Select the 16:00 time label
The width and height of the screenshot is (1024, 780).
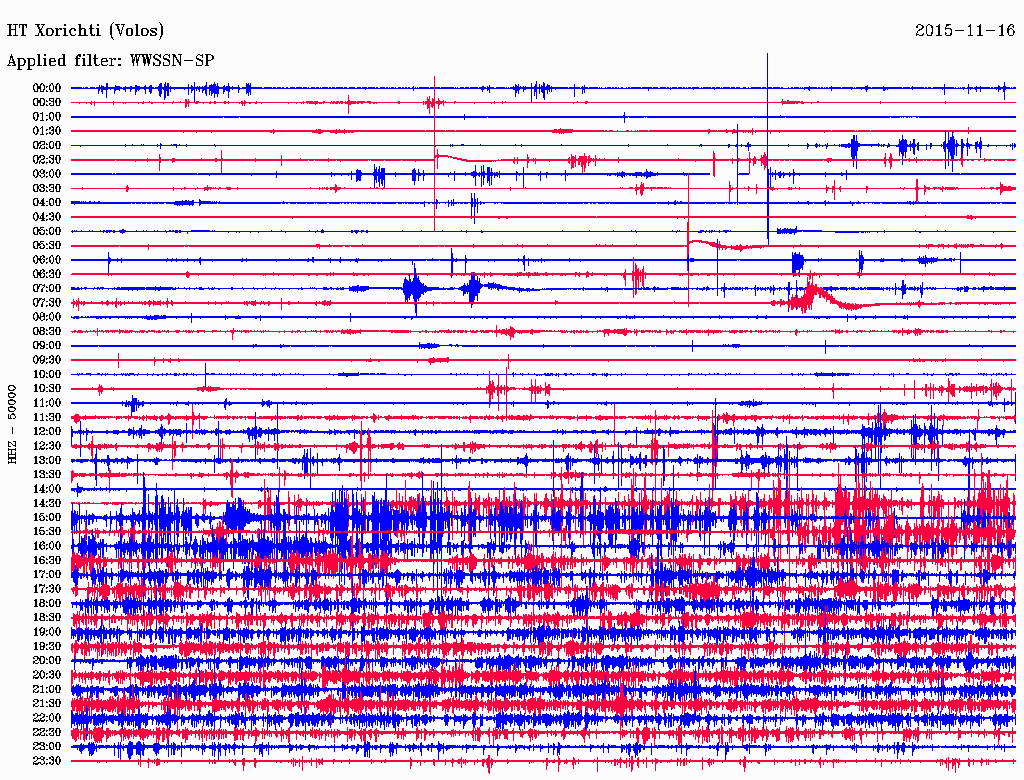pos(47,546)
